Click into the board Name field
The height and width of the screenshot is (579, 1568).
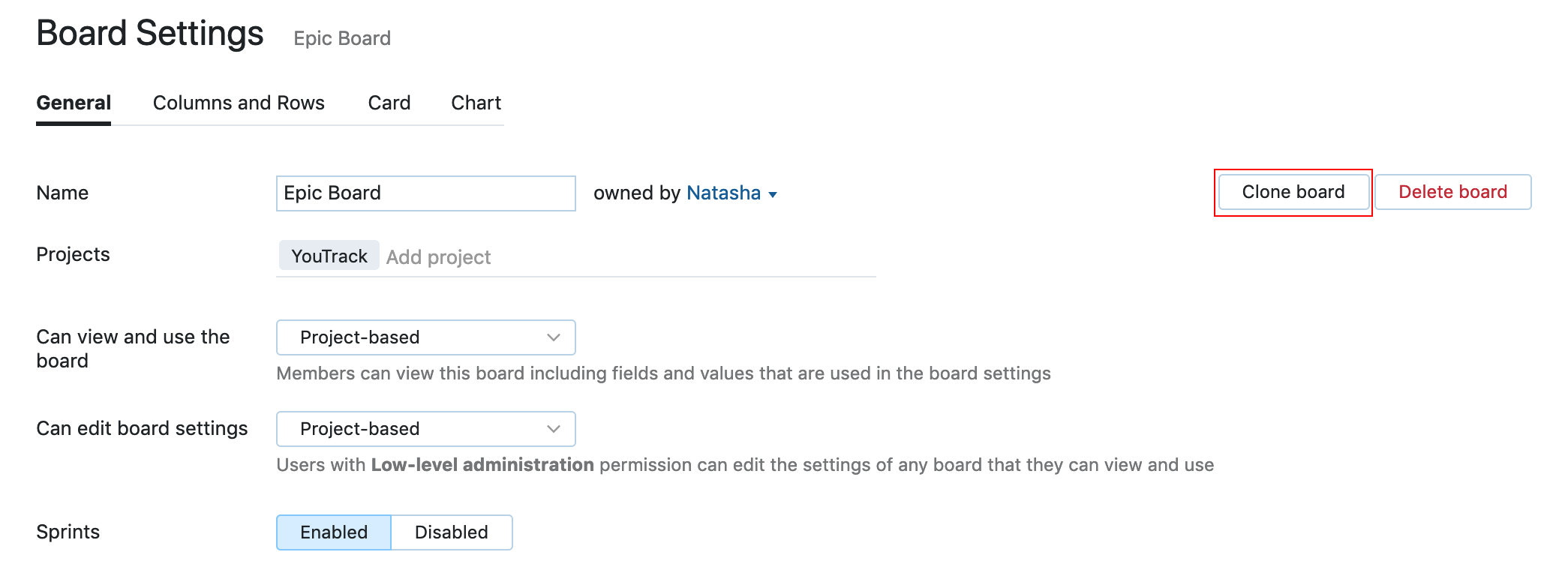pyautogui.click(x=426, y=193)
